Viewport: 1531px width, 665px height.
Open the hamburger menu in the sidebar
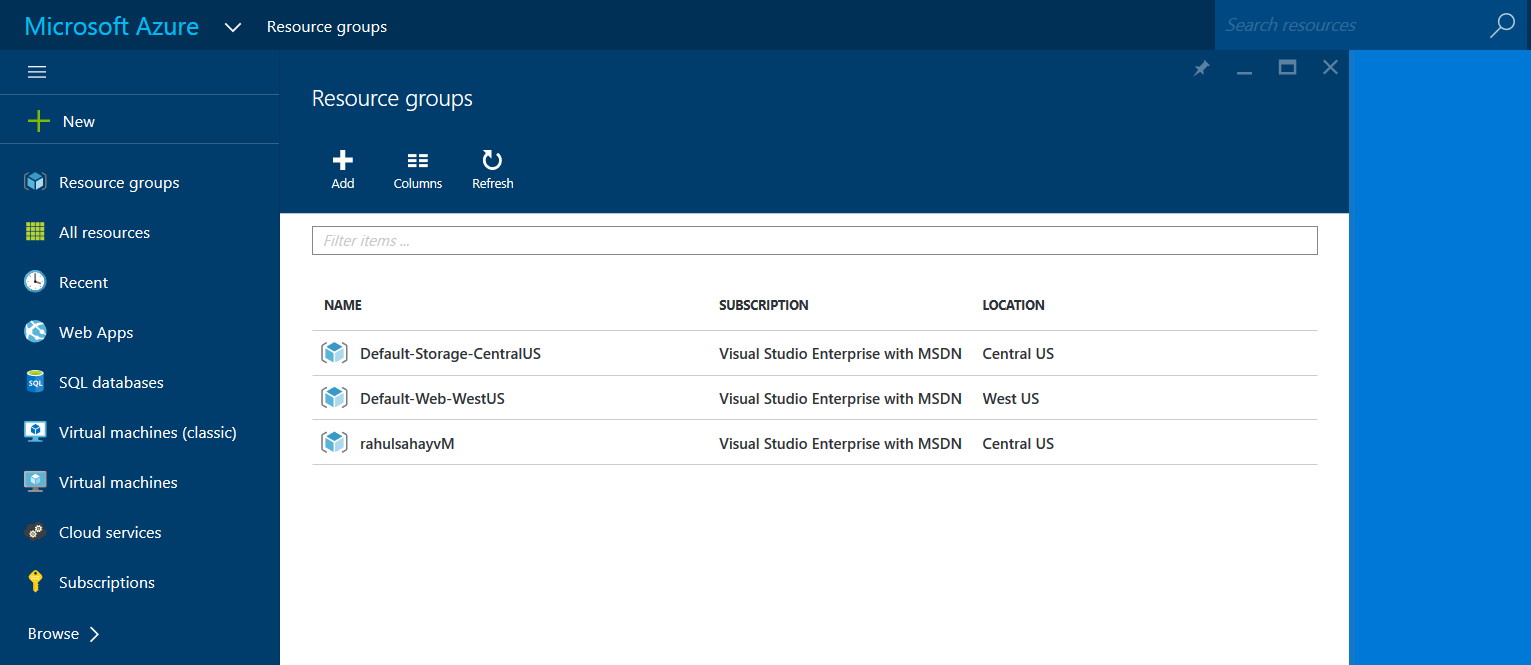click(x=37, y=72)
